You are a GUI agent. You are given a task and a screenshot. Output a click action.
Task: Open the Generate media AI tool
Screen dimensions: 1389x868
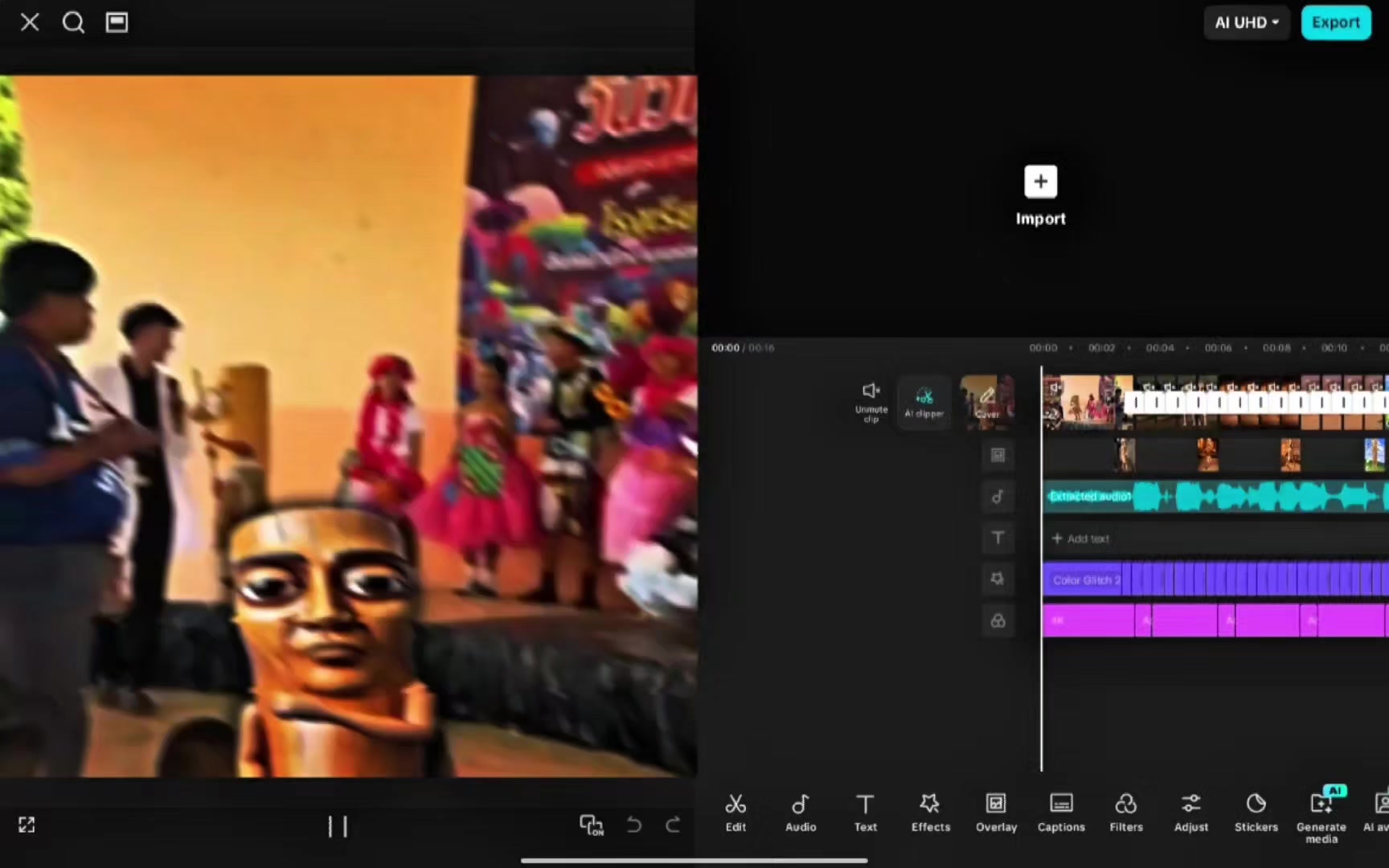(x=1321, y=815)
